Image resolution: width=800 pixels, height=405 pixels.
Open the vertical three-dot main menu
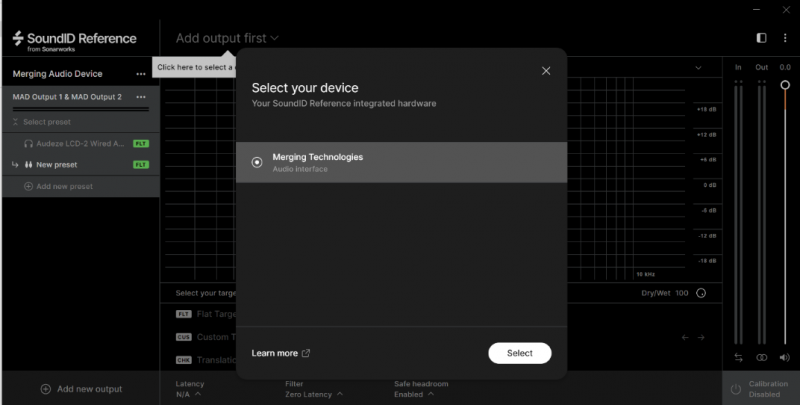(x=785, y=38)
